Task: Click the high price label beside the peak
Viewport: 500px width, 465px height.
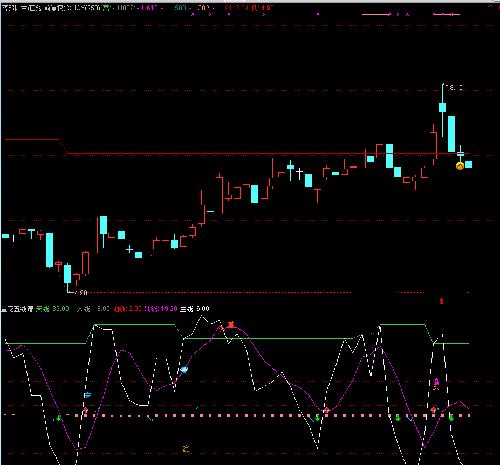Action: coord(456,88)
